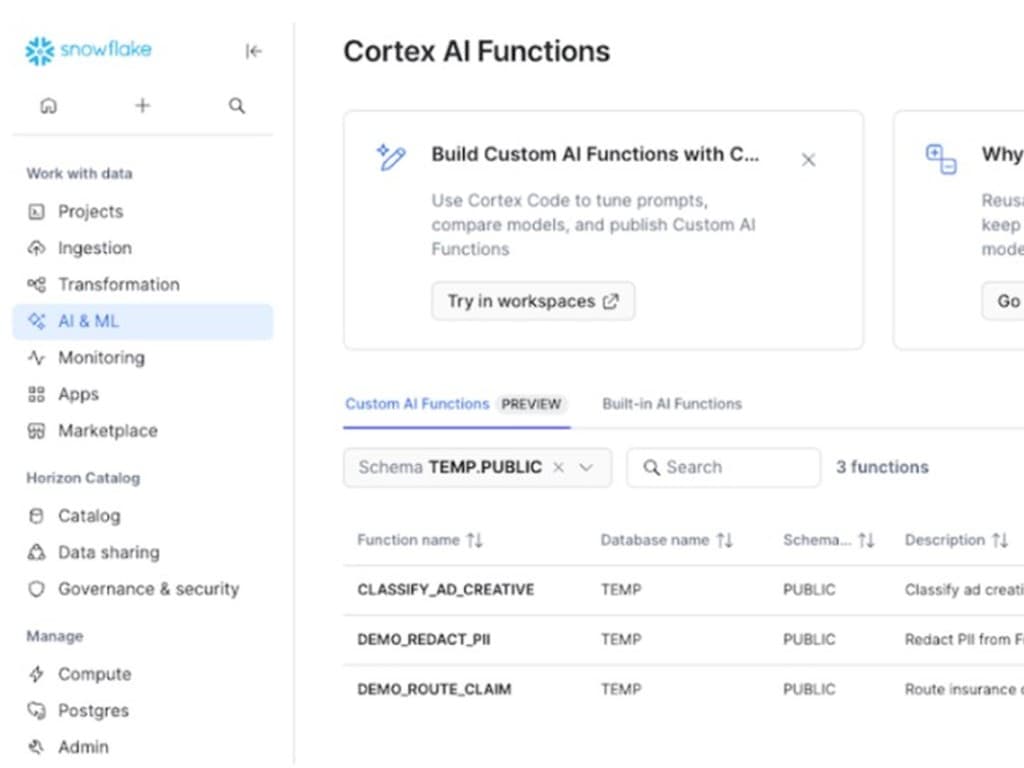Sort by Database name arrows
Screen dimensions: 1024x768
724,540
